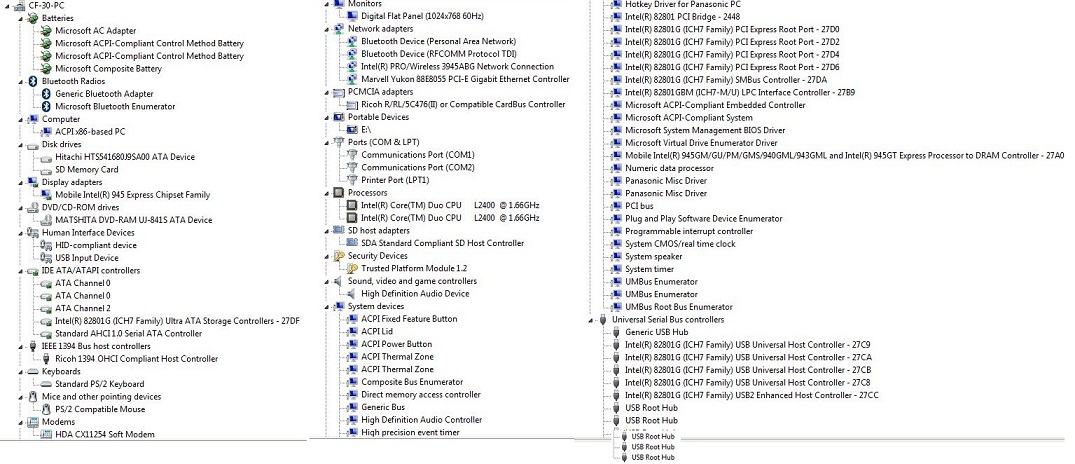Select the HDA CX11254 Soft Modem icon
The height and width of the screenshot is (464, 1075).
coord(47,435)
